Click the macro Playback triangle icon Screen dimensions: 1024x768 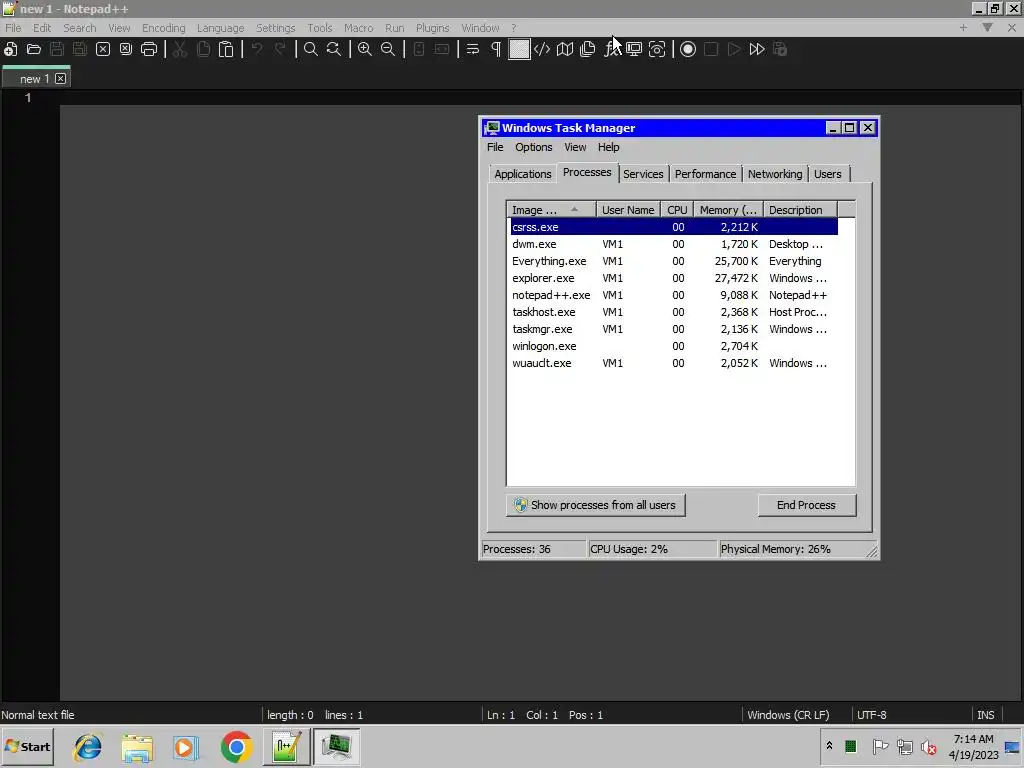click(x=734, y=49)
